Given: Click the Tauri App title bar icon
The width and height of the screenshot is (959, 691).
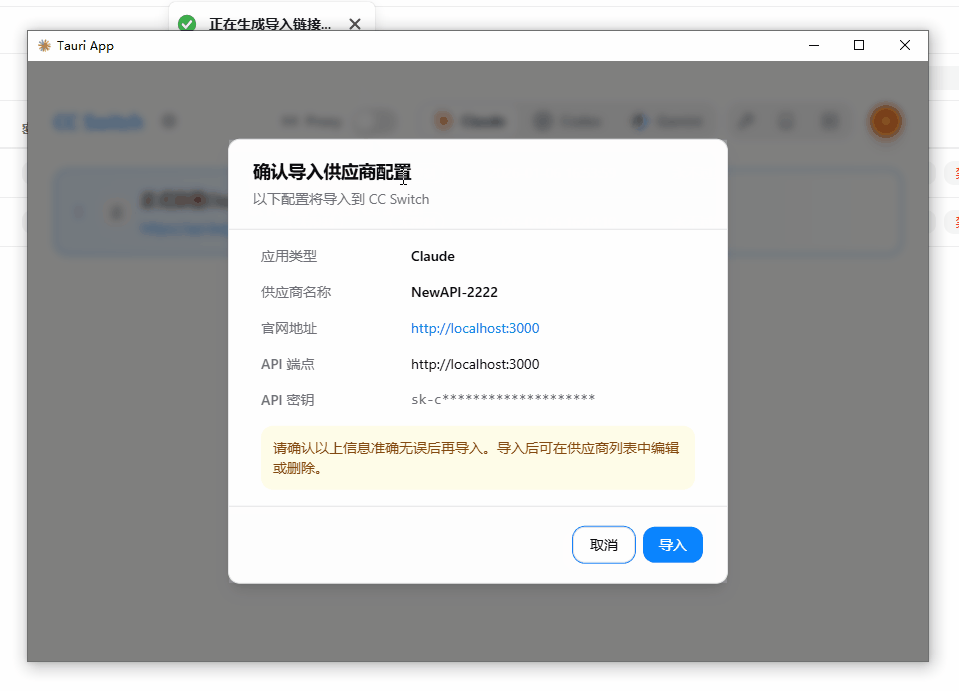Looking at the screenshot, I should pos(44,45).
